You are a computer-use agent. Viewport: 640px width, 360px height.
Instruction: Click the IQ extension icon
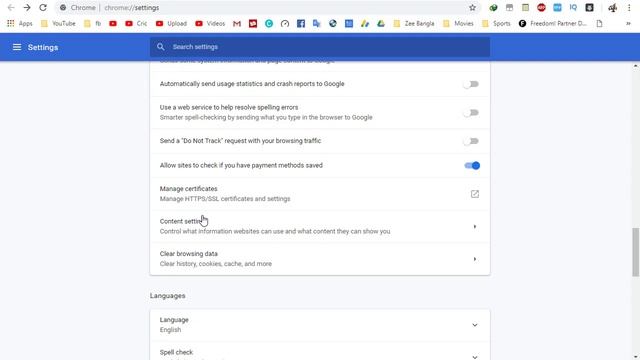573,8
